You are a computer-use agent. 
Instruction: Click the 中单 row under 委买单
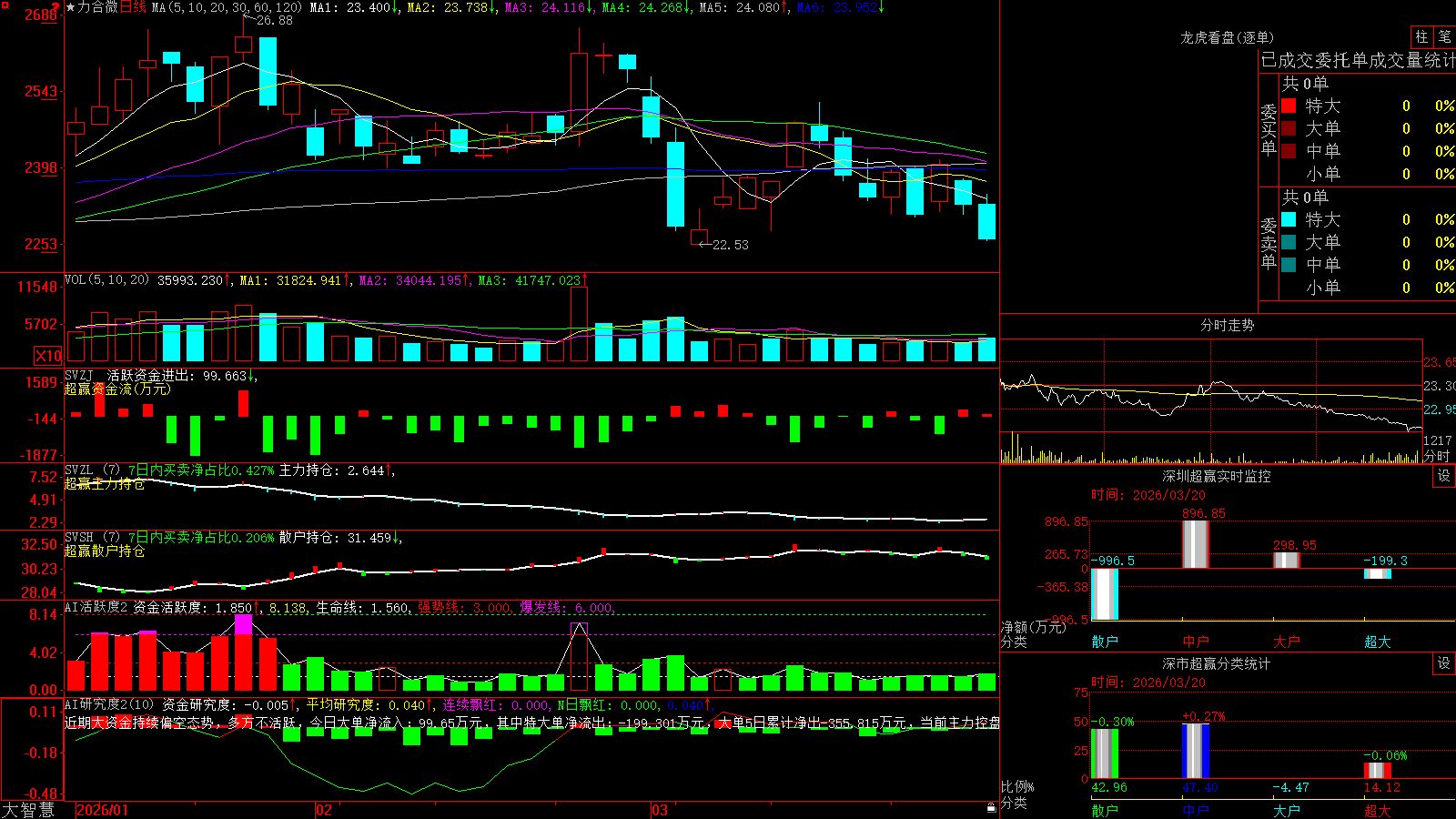1368,151
